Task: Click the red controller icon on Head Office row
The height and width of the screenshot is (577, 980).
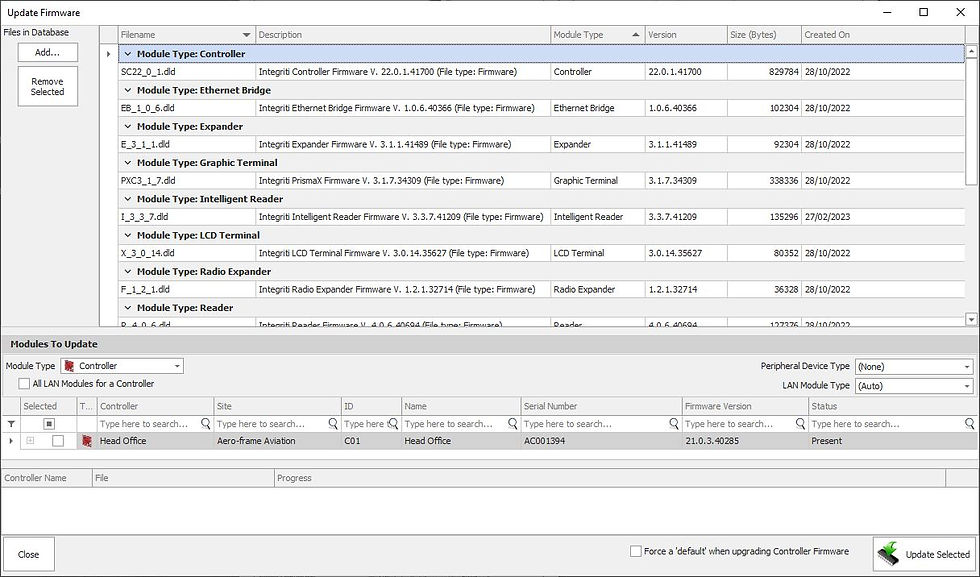Action: pyautogui.click(x=87, y=441)
